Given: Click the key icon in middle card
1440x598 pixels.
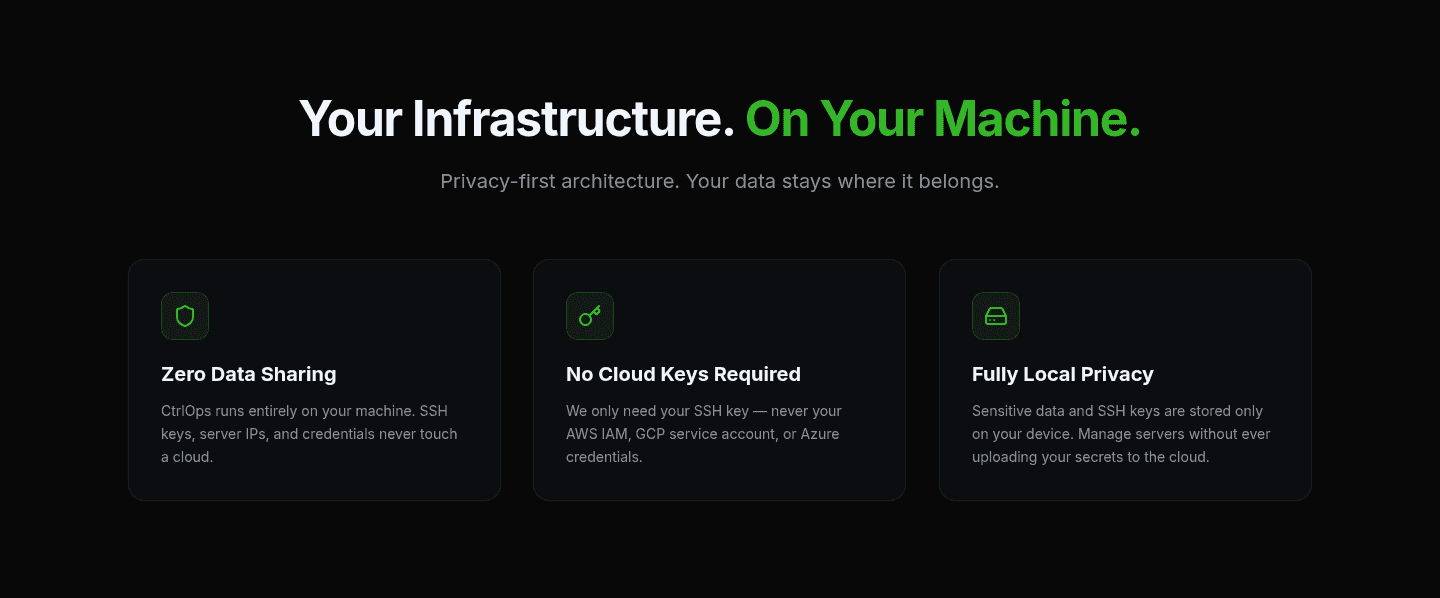Looking at the screenshot, I should 590,316.
